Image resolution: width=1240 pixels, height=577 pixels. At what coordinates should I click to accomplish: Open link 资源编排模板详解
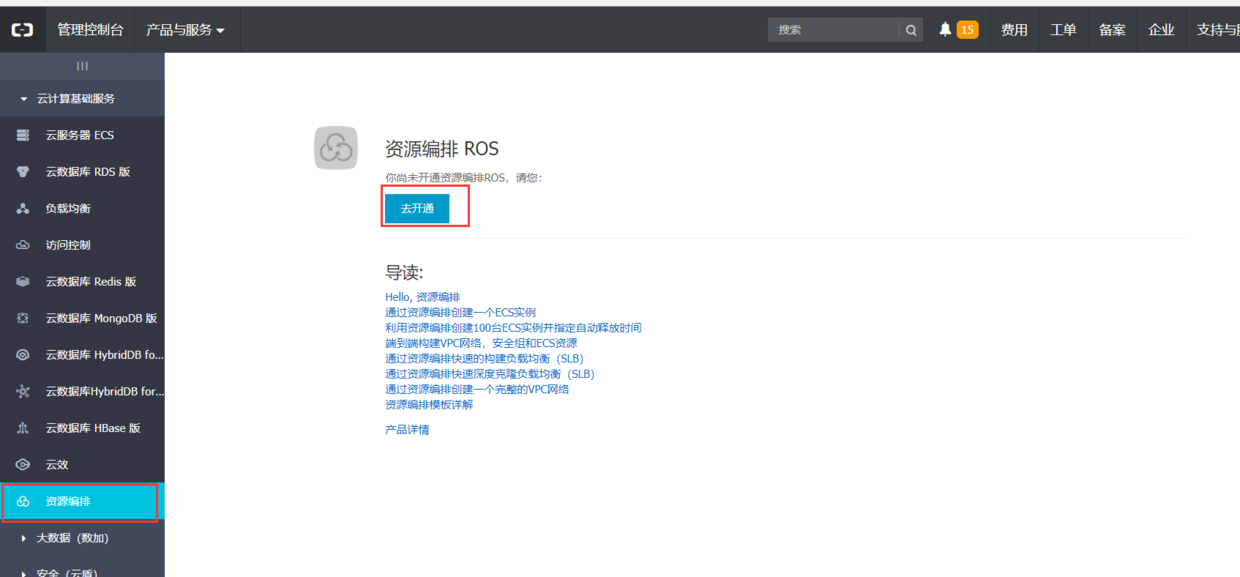click(429, 405)
